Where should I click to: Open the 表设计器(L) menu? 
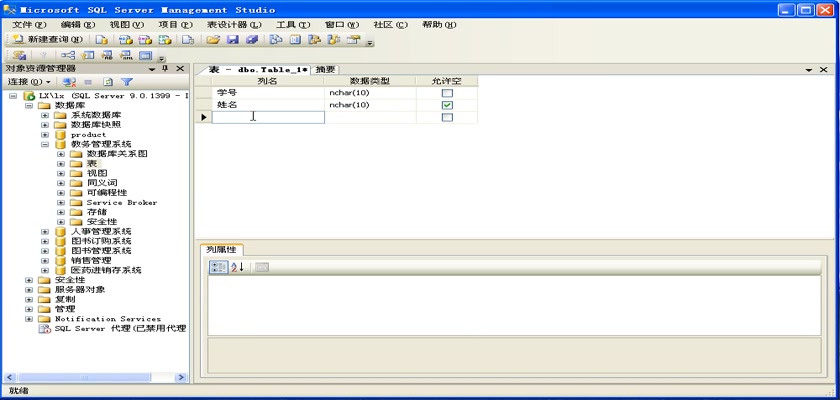(x=234, y=25)
